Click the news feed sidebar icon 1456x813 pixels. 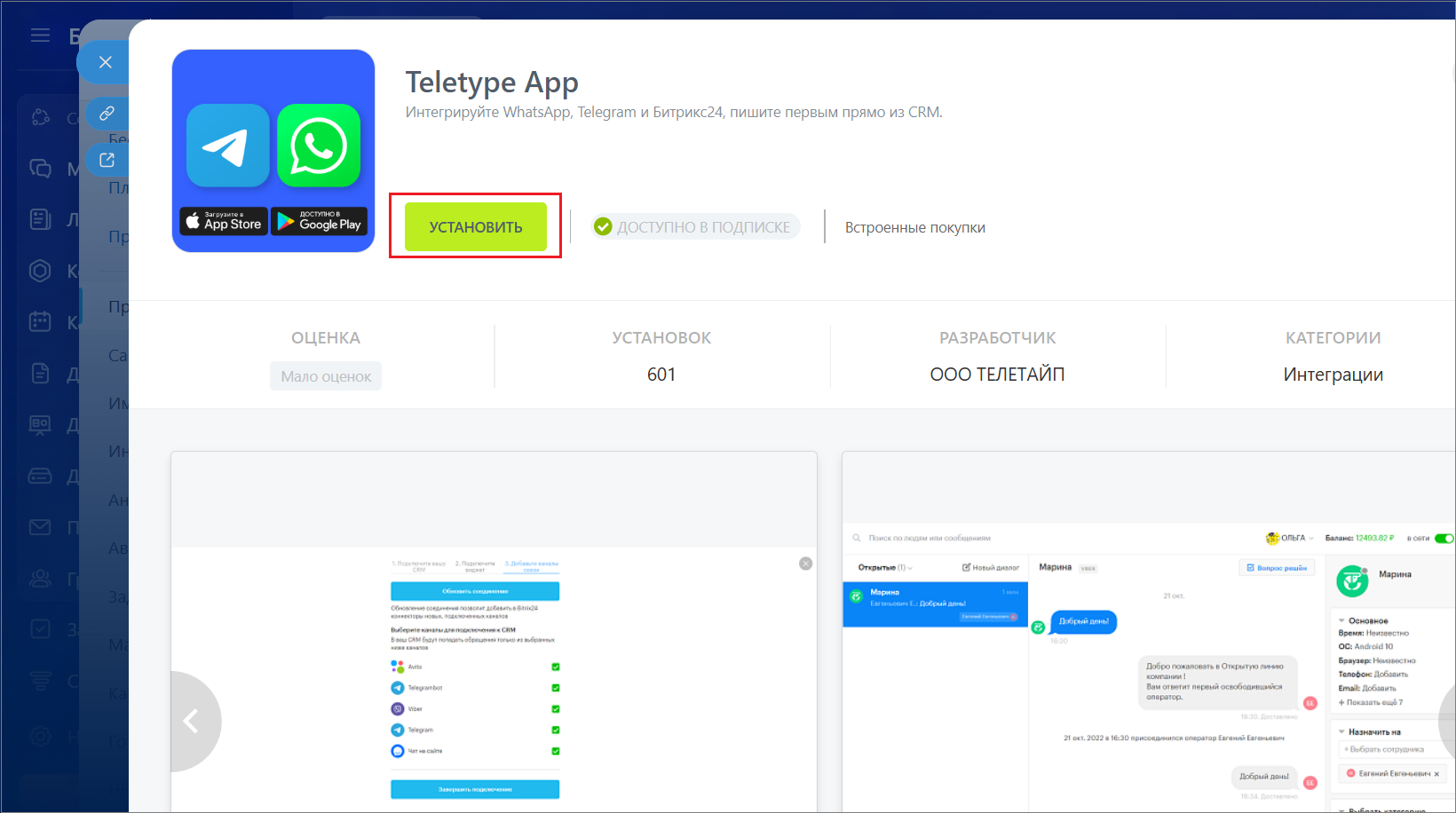tap(40, 219)
